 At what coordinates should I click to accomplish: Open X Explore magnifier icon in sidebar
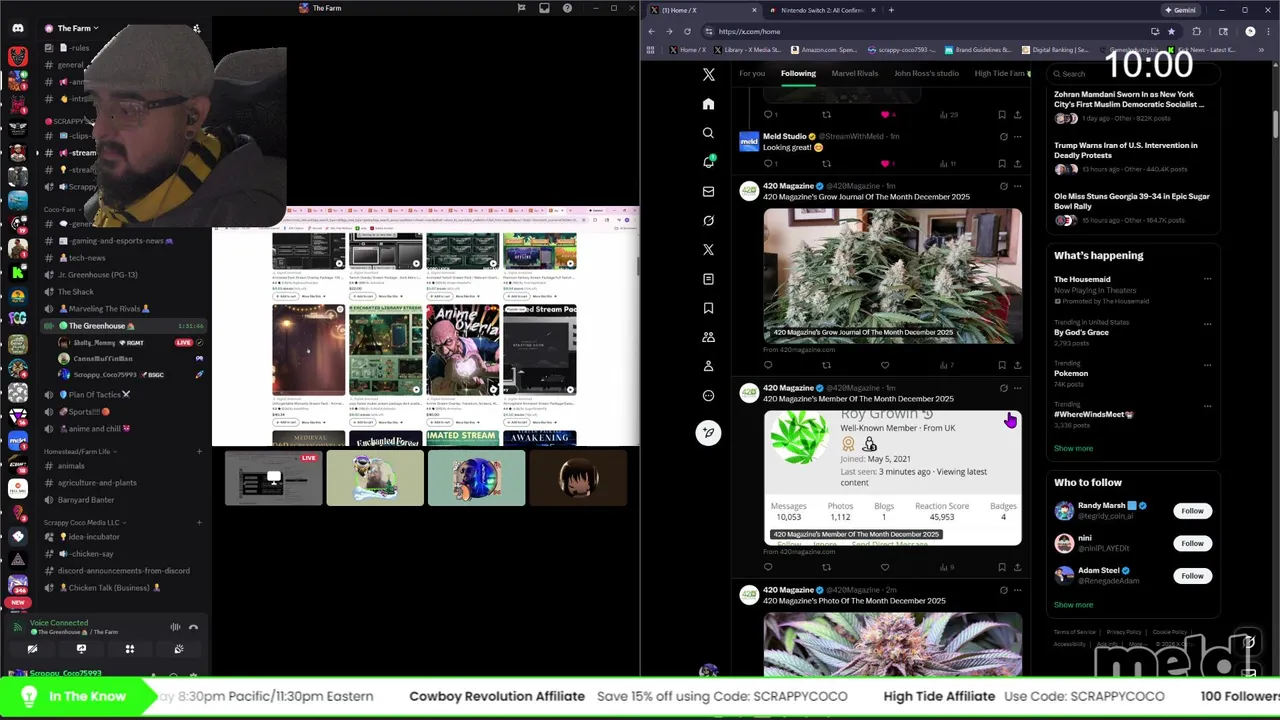(x=708, y=133)
